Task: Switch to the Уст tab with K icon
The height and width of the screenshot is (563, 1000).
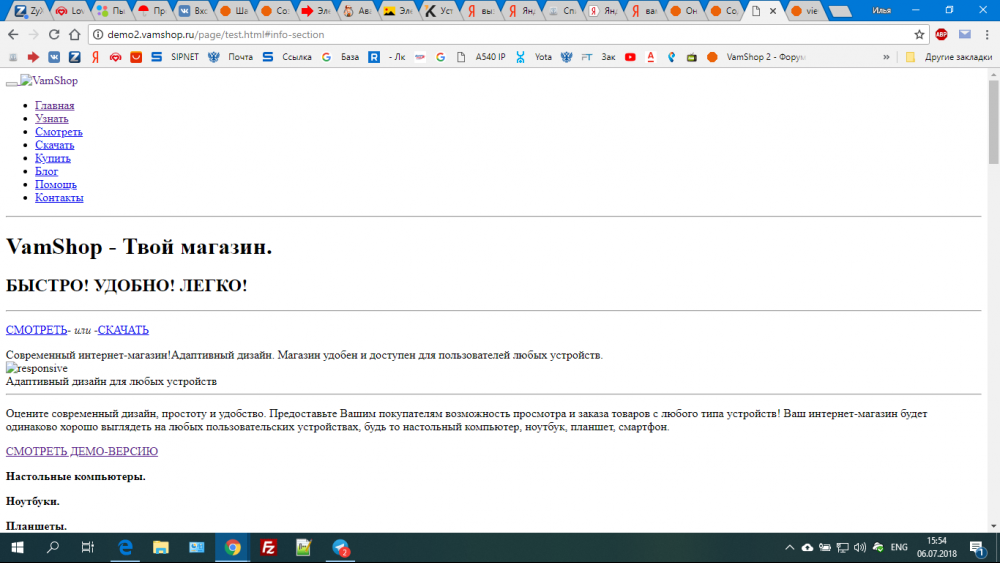Action: 439,11
